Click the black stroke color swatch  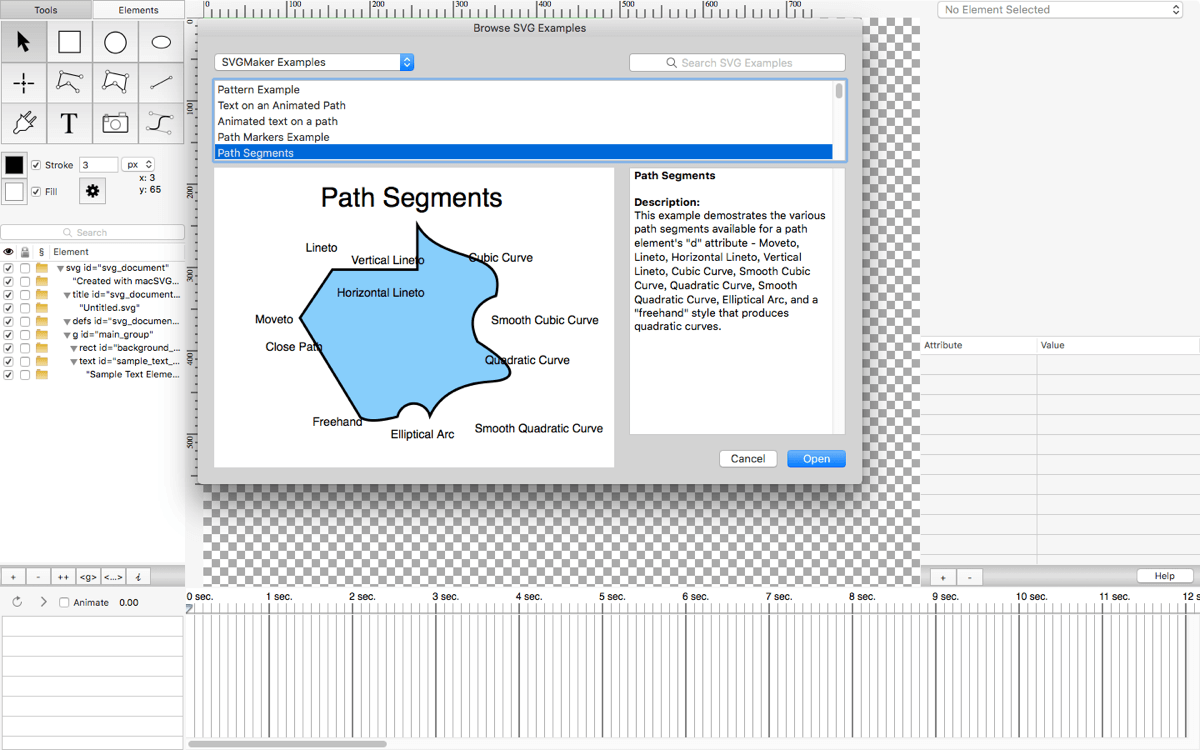coord(14,165)
